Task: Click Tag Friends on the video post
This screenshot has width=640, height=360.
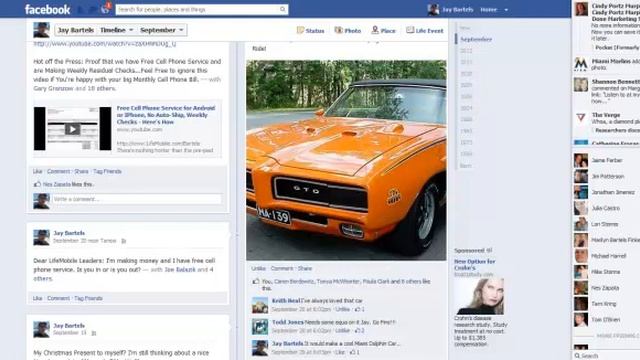Action: pyautogui.click(x=107, y=171)
